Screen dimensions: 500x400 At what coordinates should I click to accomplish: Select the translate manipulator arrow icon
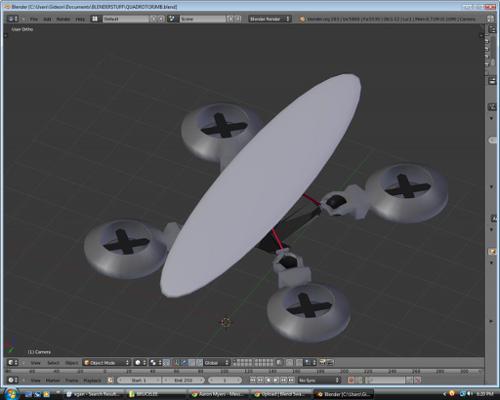point(185,363)
